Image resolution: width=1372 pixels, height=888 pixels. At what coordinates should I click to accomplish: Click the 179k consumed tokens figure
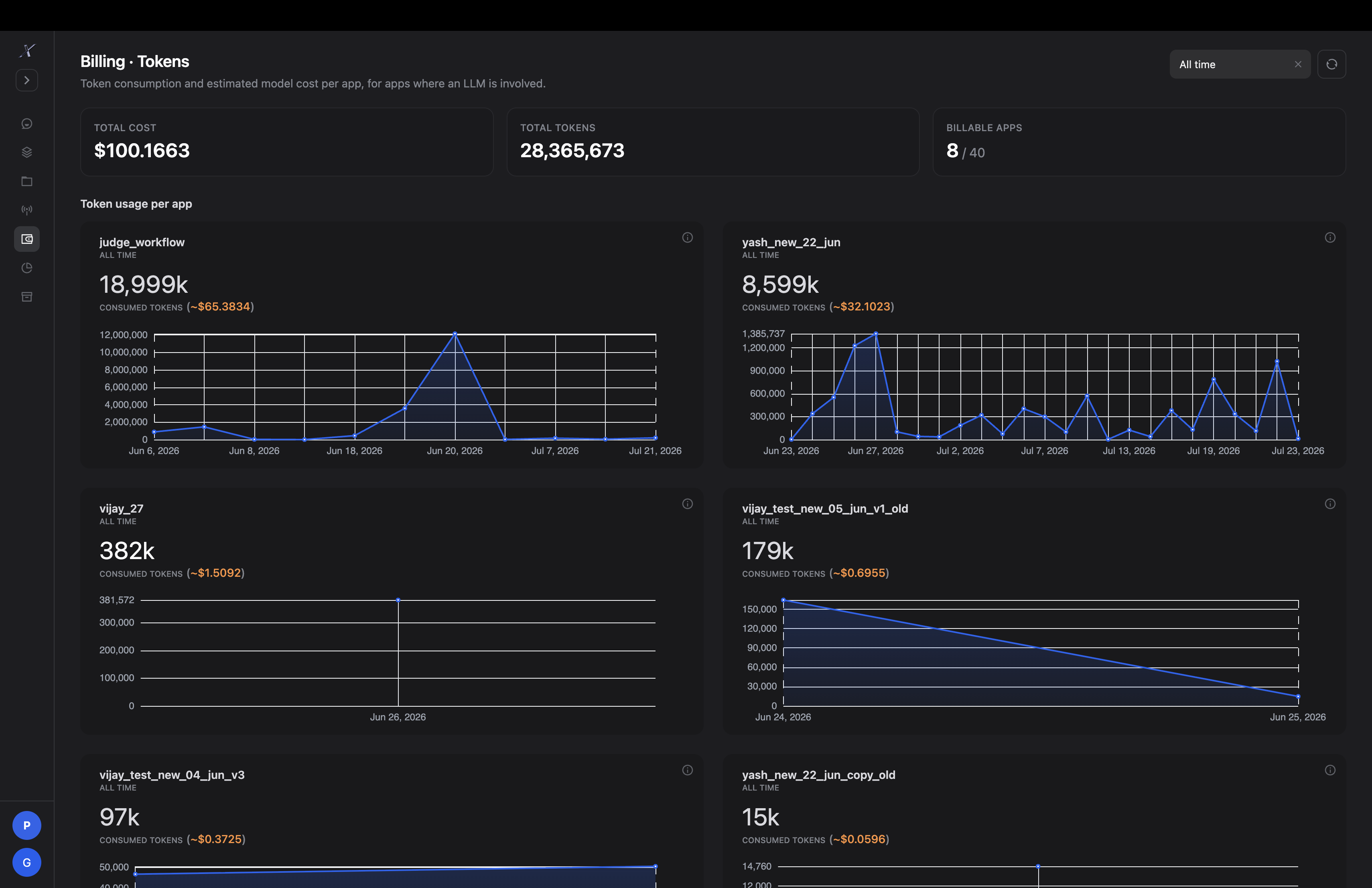tap(767, 550)
